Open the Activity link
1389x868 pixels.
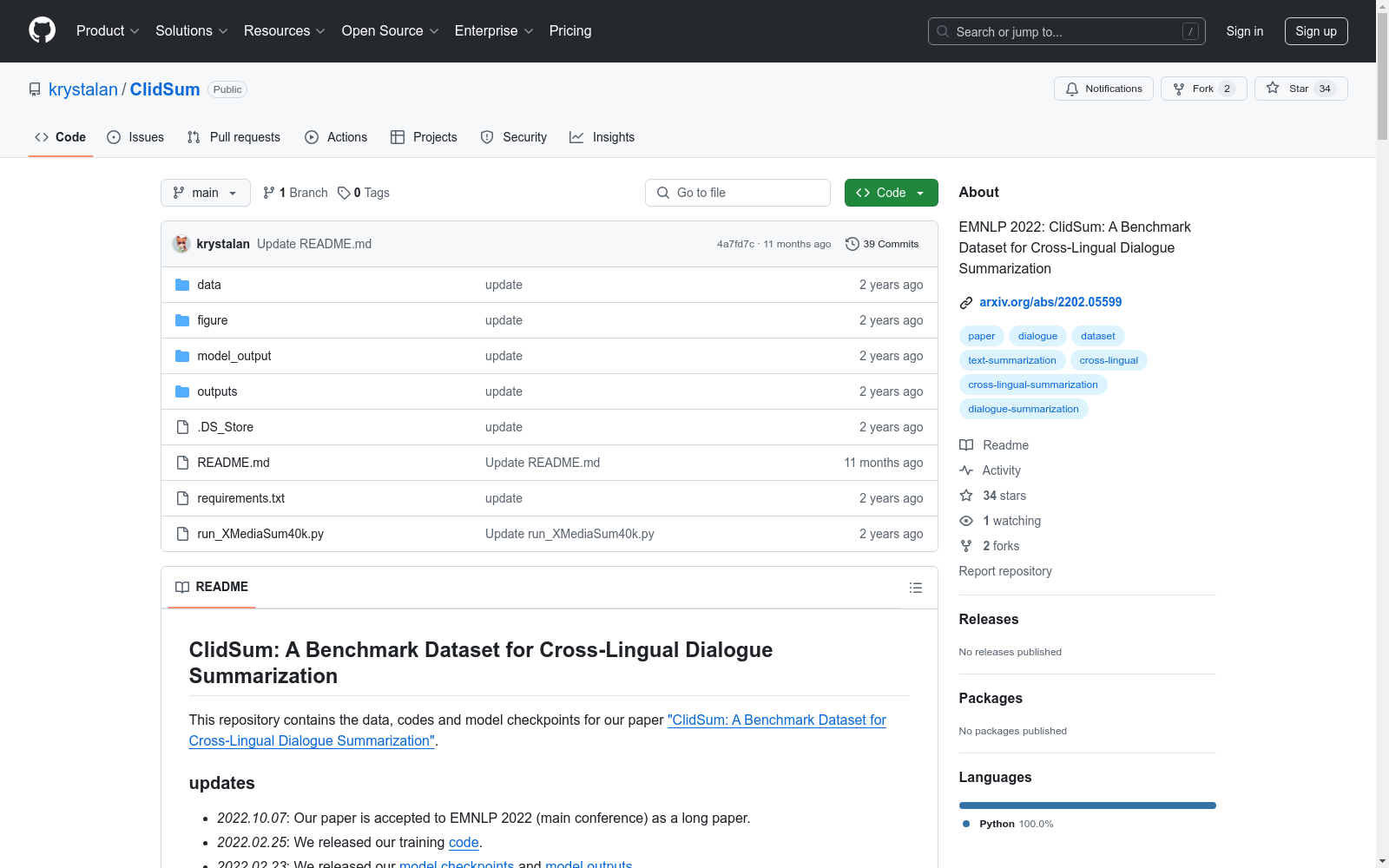991,470
